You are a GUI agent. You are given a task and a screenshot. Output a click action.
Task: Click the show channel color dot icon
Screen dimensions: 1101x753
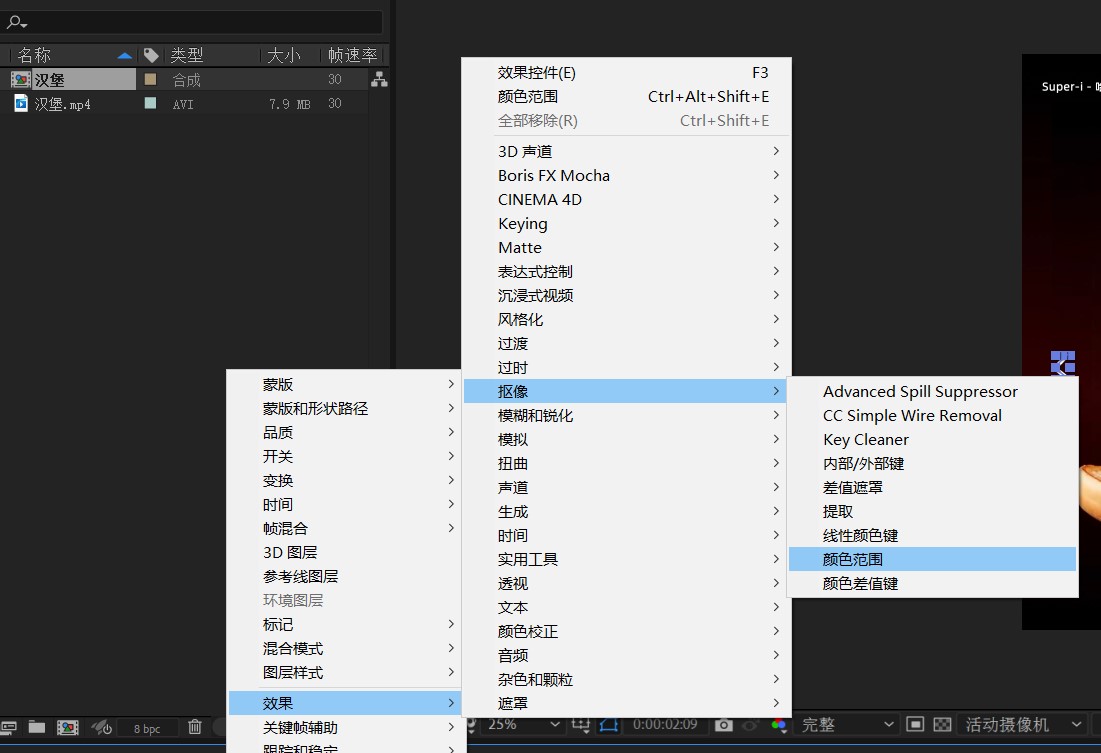coord(777,727)
